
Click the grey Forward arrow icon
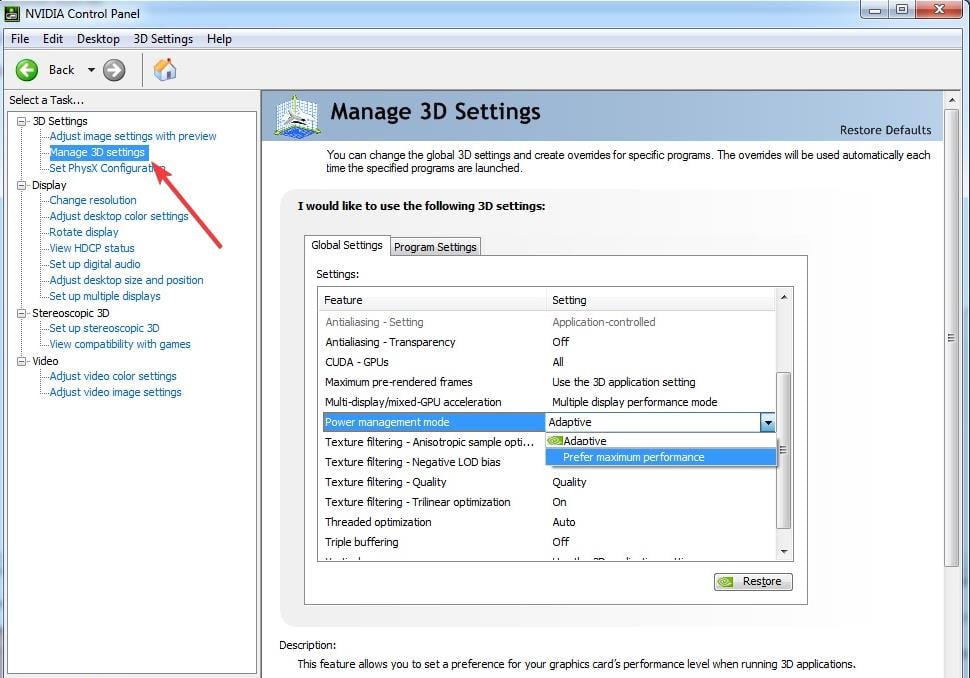coord(114,70)
